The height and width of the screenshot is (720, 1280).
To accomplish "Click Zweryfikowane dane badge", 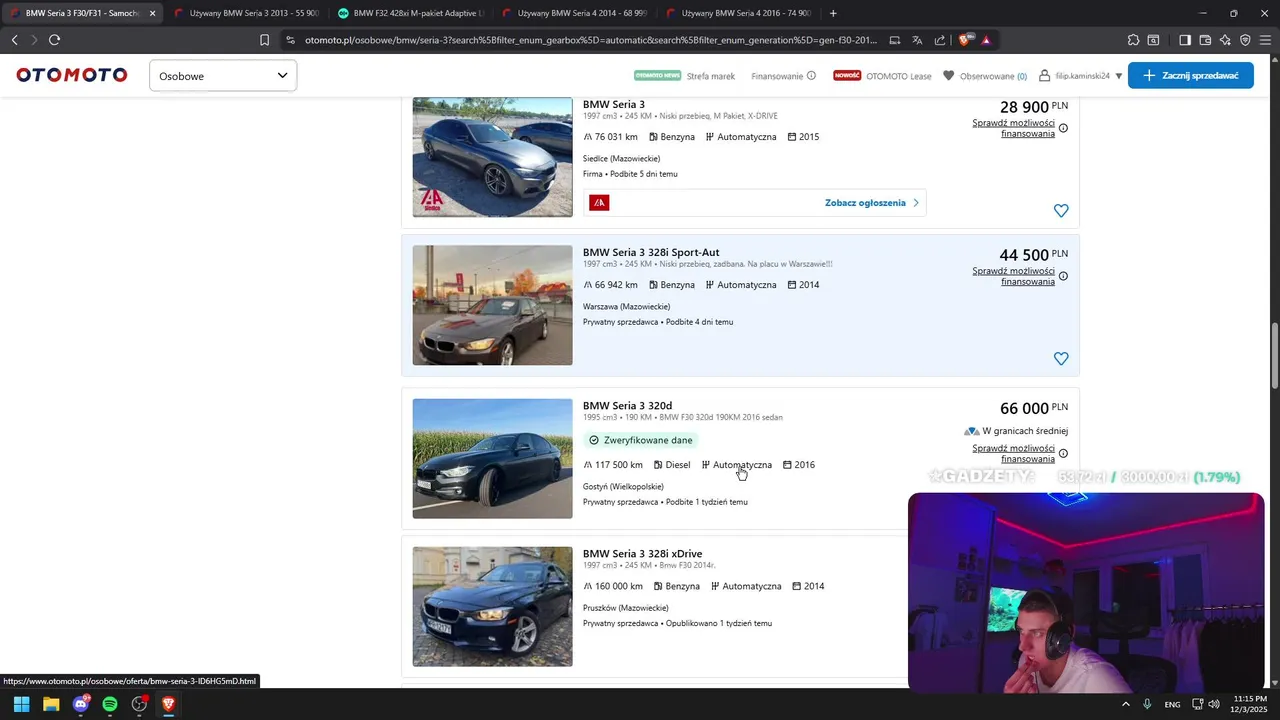I will pos(640,440).
